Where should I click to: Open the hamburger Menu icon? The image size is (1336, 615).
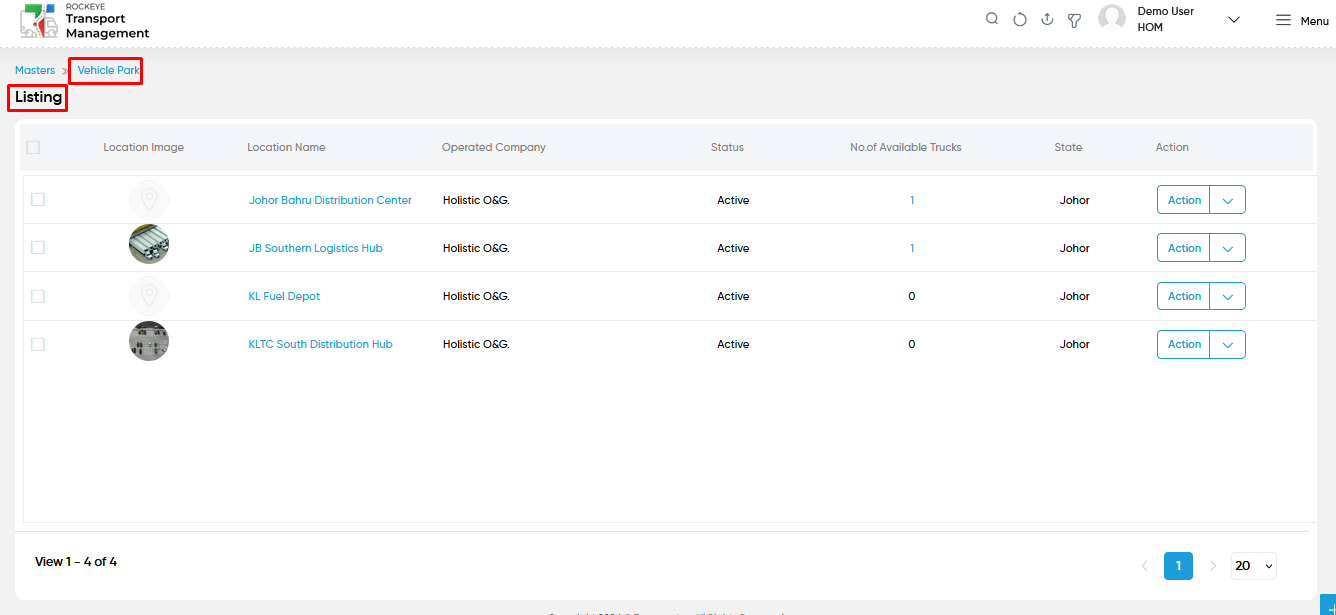(1283, 20)
